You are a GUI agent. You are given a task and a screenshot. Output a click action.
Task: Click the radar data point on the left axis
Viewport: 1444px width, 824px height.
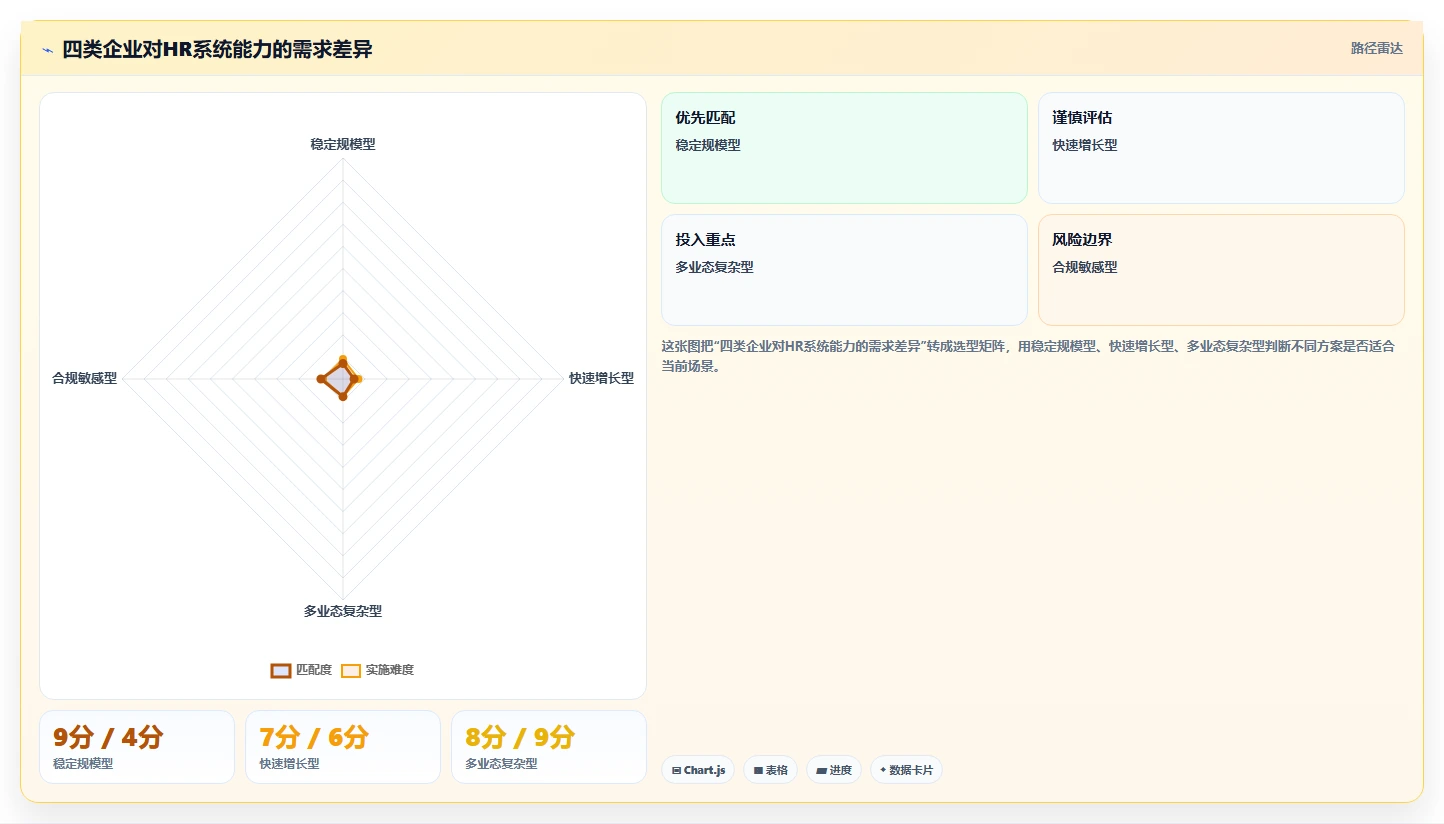point(321,379)
